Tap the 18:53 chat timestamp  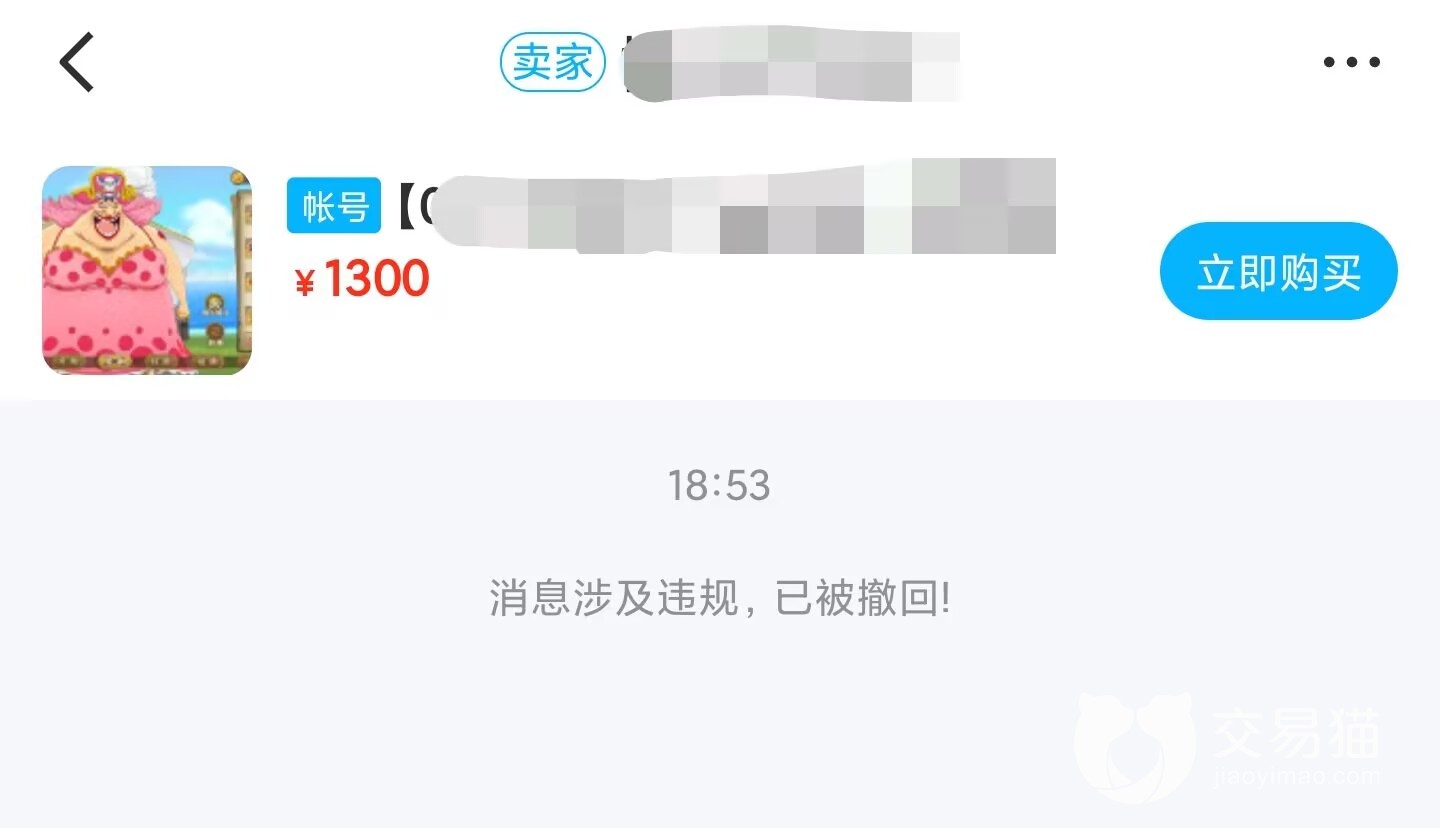pos(719,486)
